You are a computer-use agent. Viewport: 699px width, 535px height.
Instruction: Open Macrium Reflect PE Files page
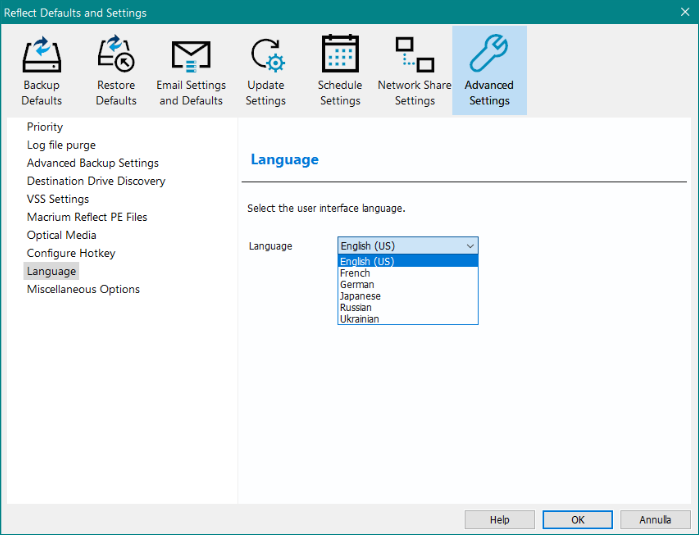click(87, 217)
